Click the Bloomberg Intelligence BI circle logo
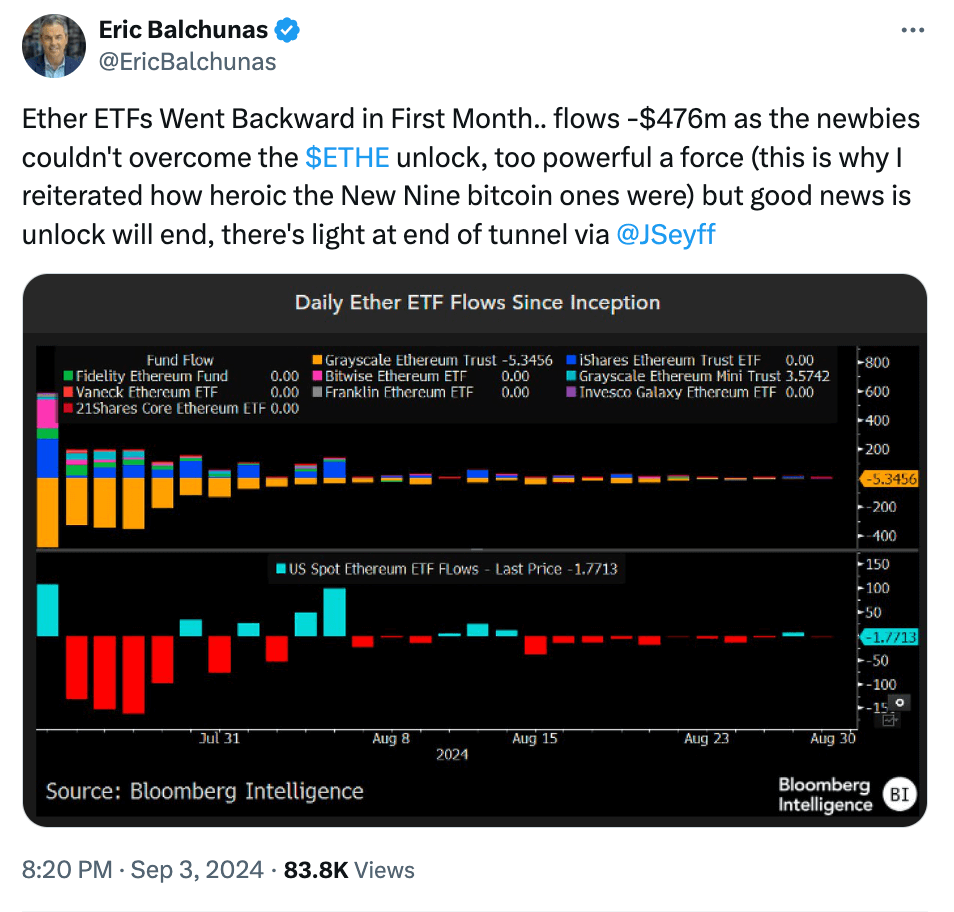This screenshot has width=954, height=912. (899, 794)
